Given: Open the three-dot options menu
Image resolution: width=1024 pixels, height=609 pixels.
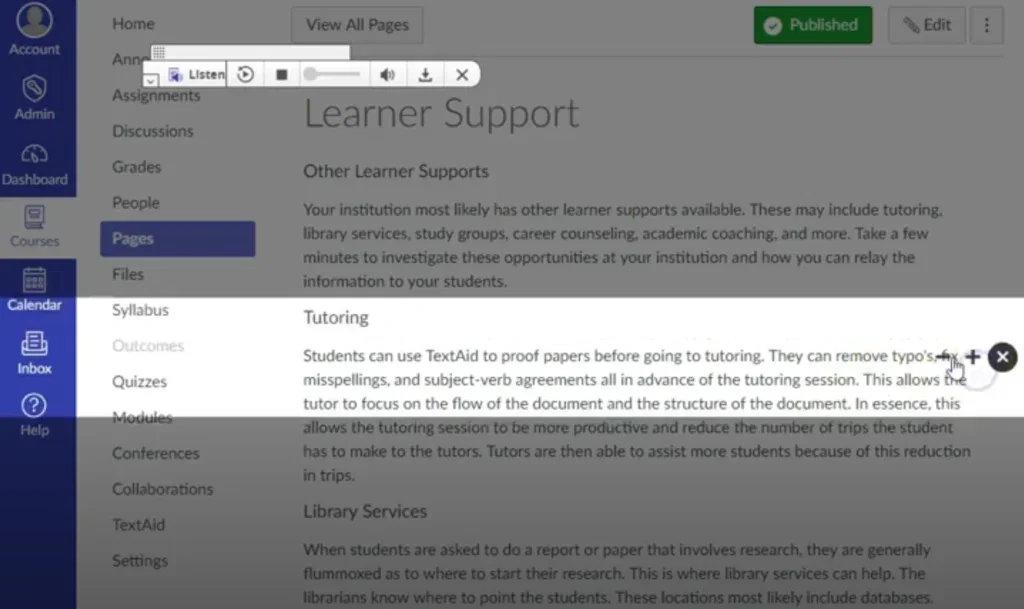Looking at the screenshot, I should (987, 25).
